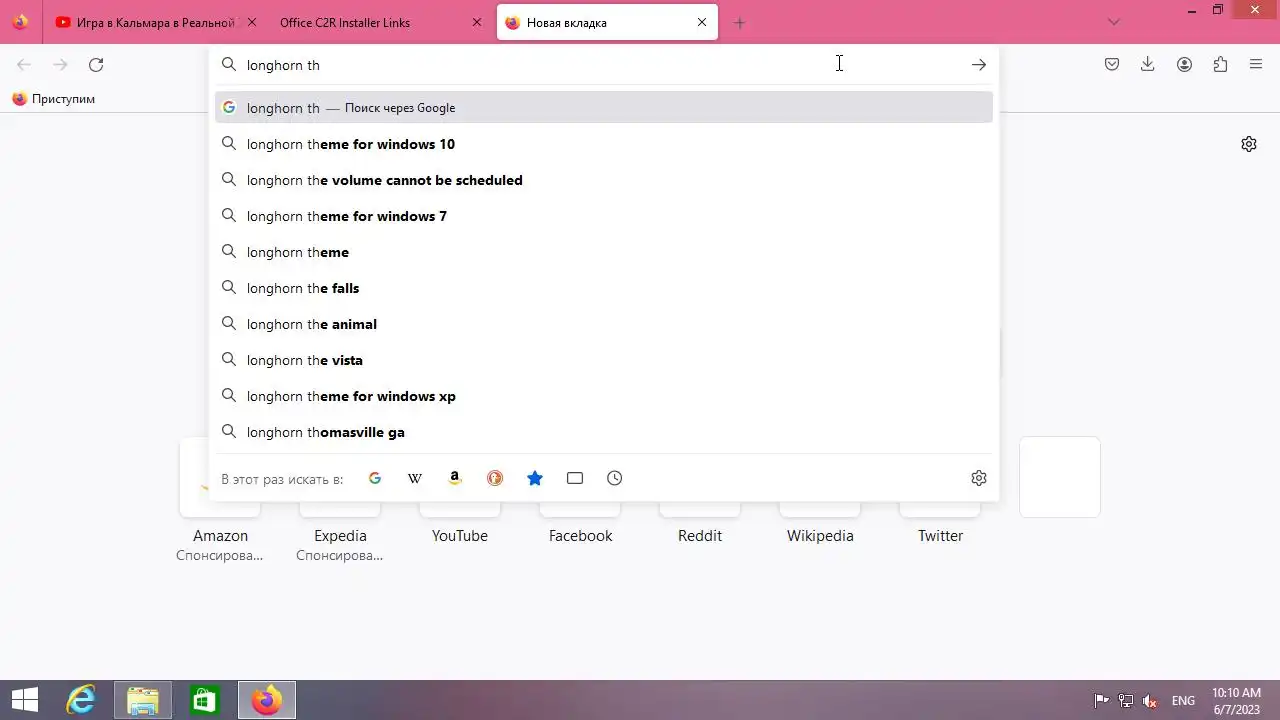
Task: Search in open tabs icon
Action: pos(575,478)
